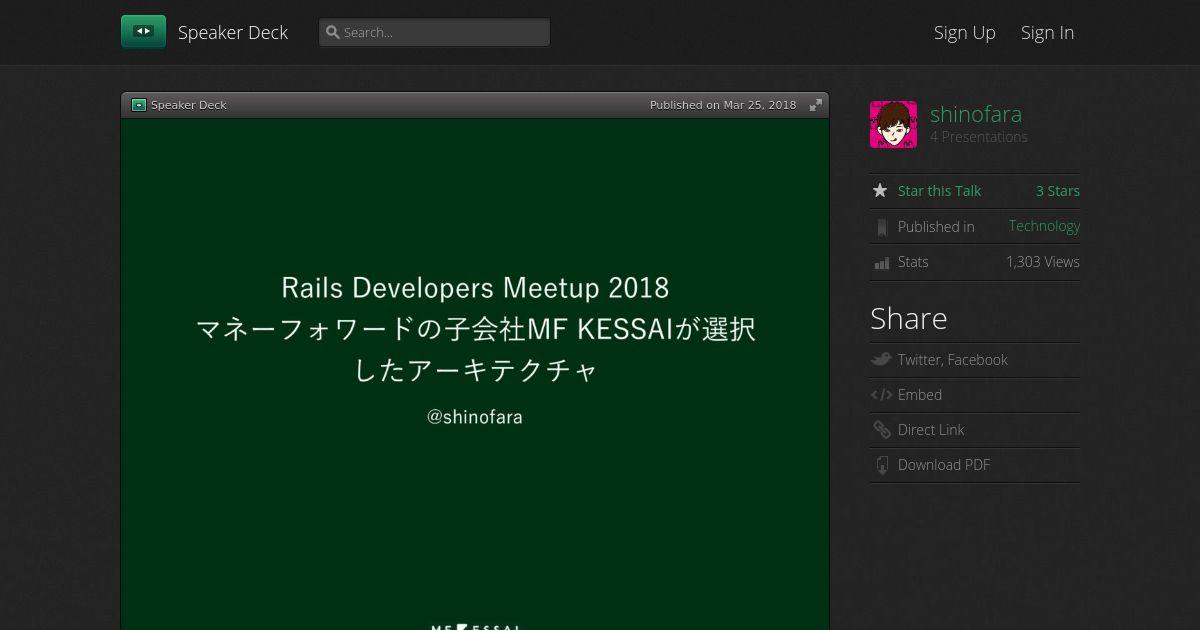Click the 4 Presentations text

(979, 137)
